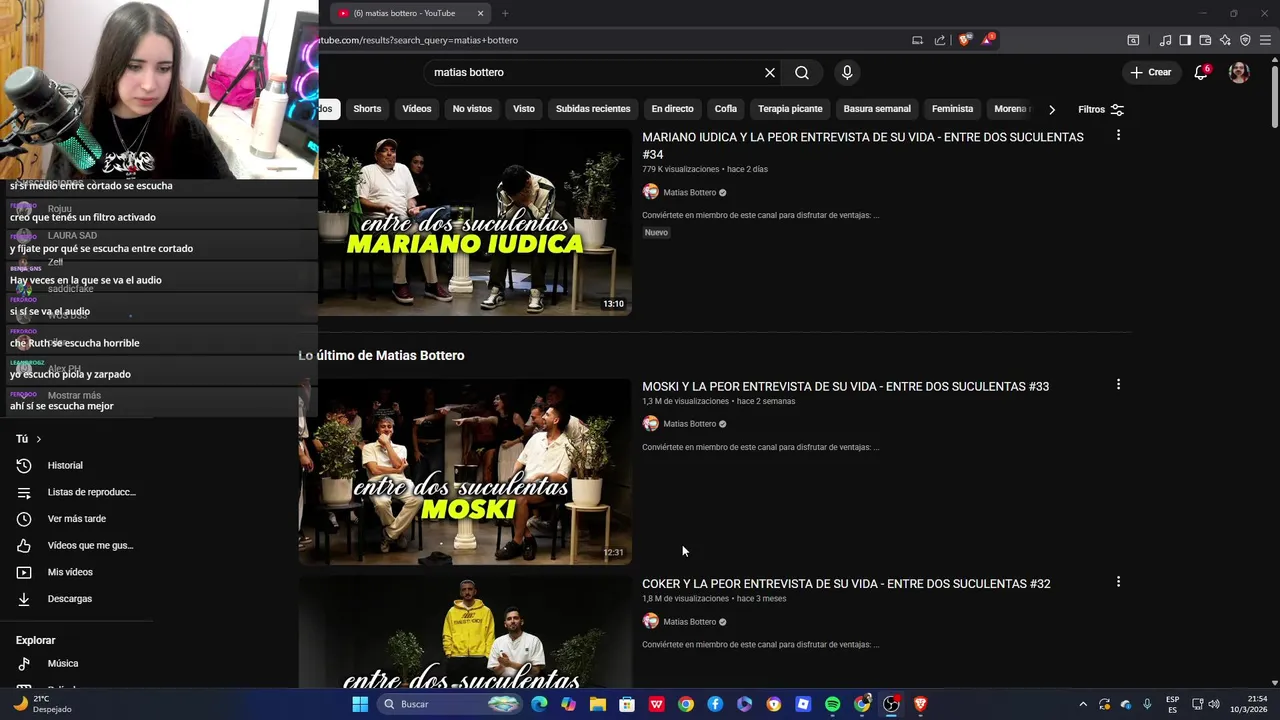Open more options for the Moski video
Image resolution: width=1280 pixels, height=720 pixels.
point(1118,384)
